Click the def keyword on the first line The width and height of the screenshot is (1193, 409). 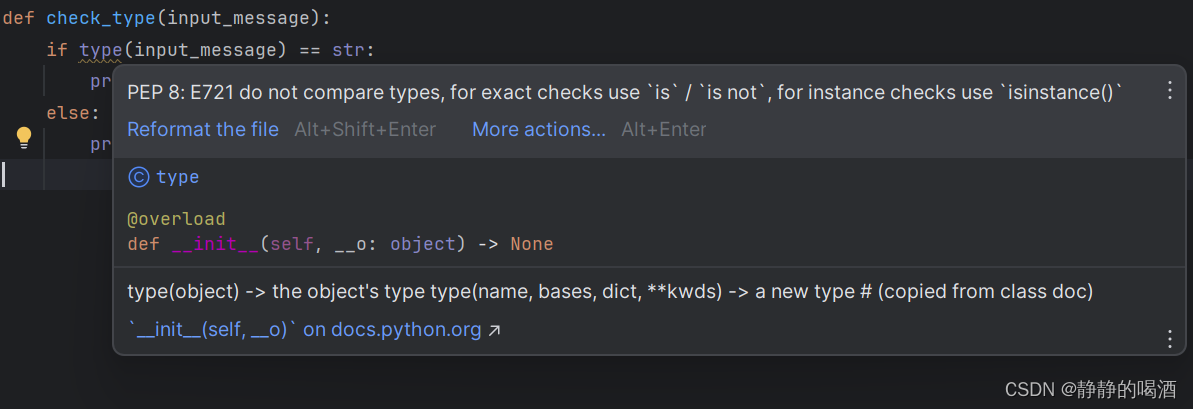pos(19,18)
